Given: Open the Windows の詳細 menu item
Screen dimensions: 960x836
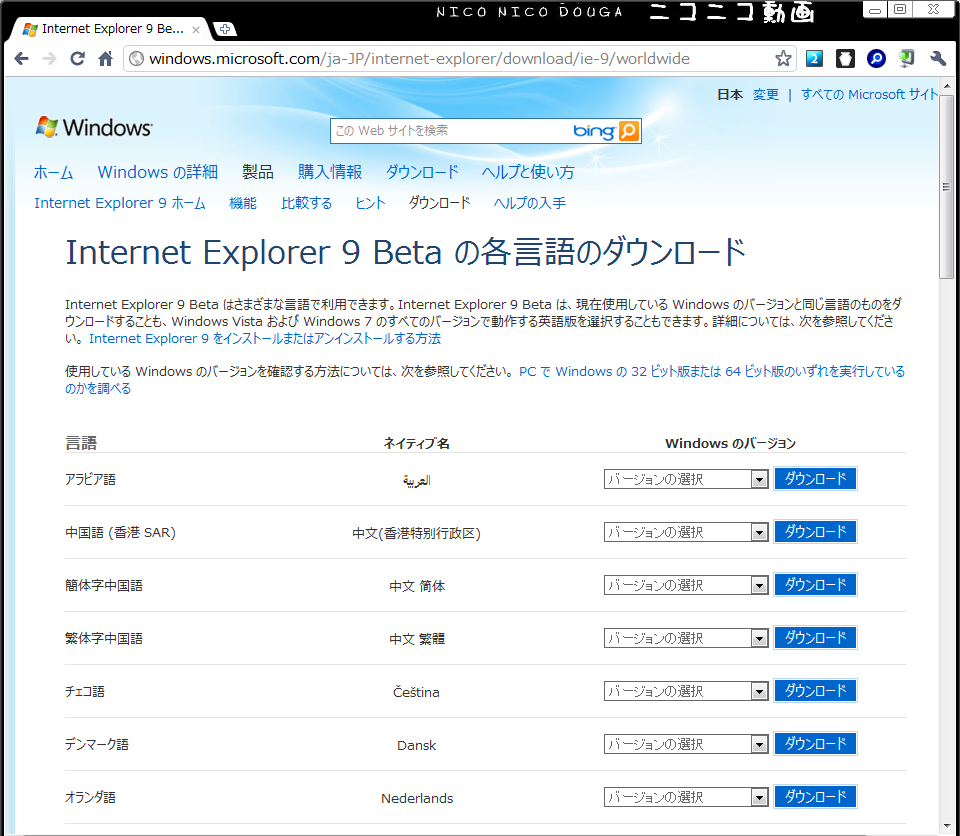Looking at the screenshot, I should coord(157,172).
